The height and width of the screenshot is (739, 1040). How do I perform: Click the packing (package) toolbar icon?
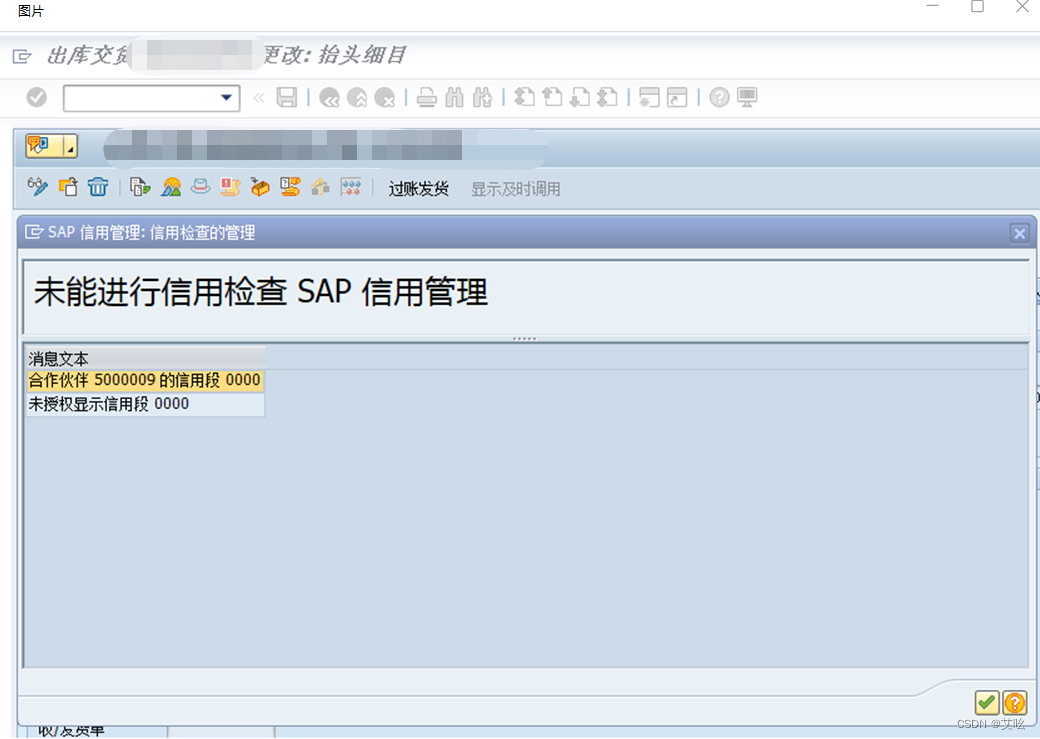click(260, 187)
